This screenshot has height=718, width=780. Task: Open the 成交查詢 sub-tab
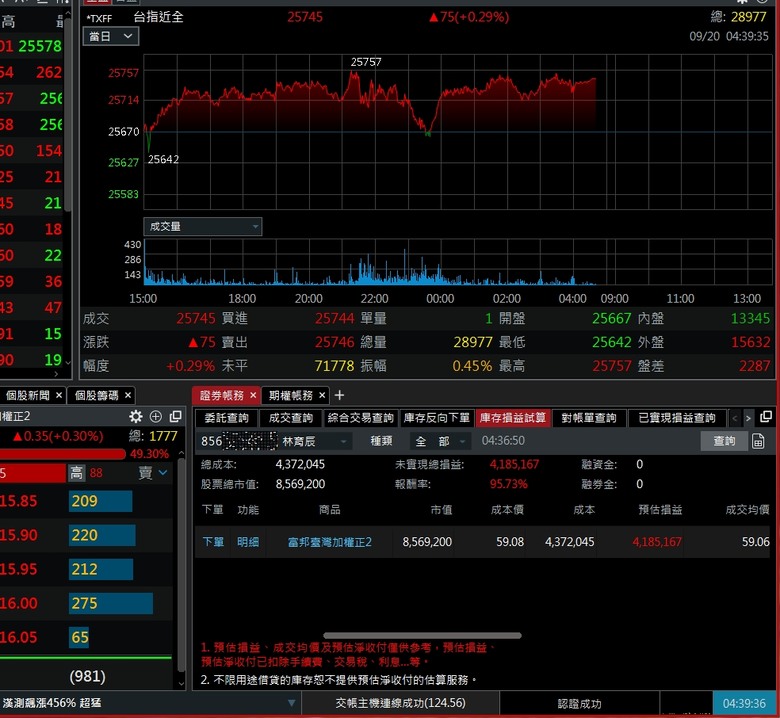click(291, 417)
